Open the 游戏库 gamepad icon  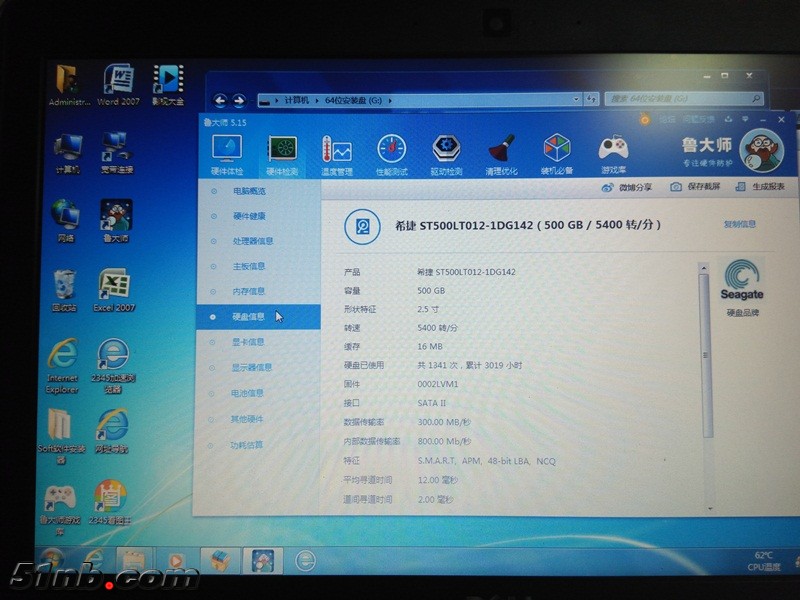[613, 154]
